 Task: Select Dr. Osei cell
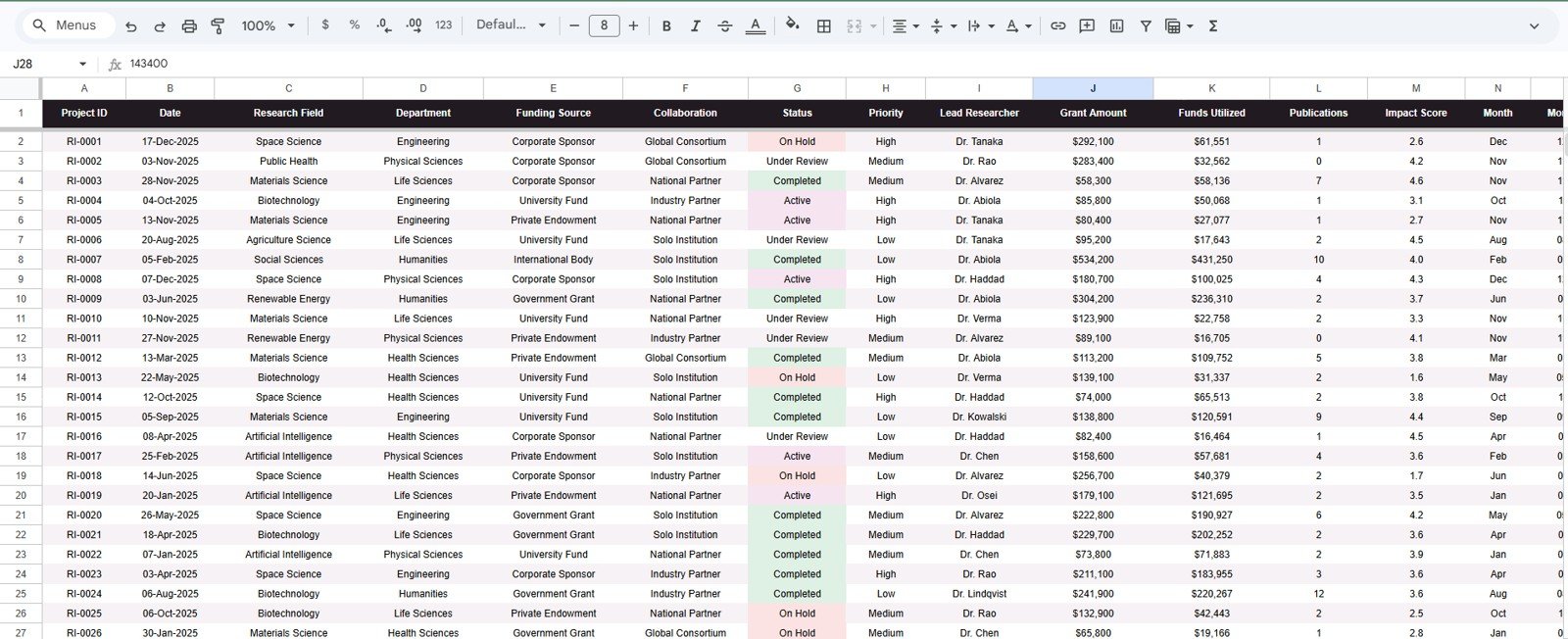979,495
